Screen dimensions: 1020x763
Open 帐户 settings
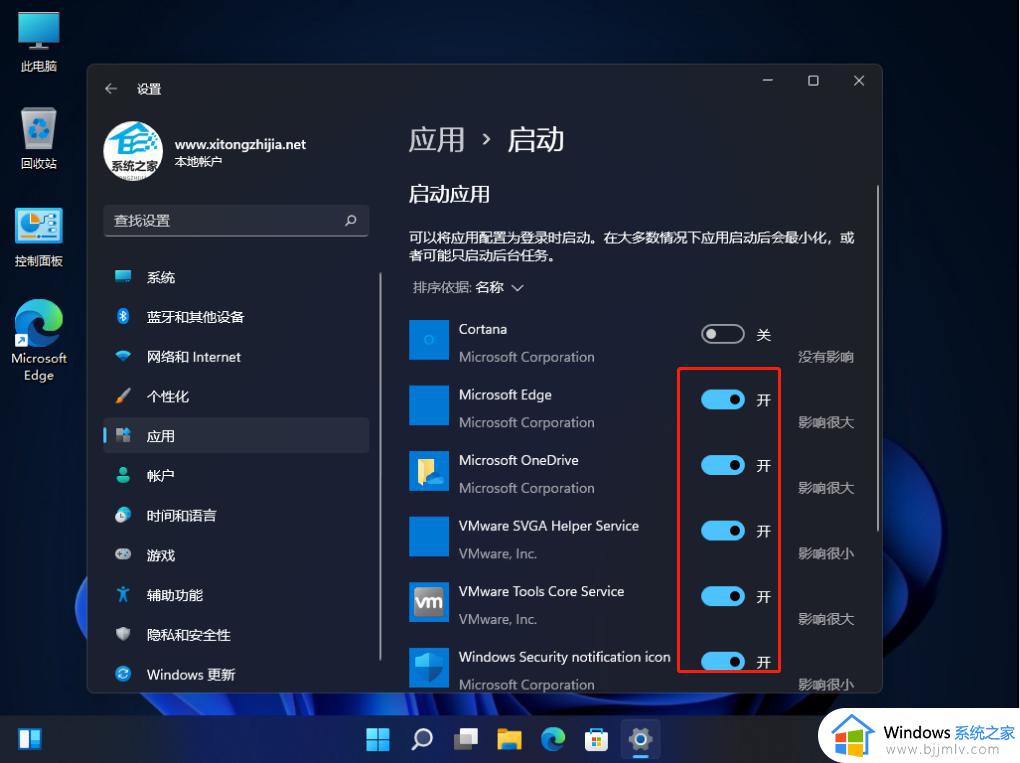pos(236,475)
